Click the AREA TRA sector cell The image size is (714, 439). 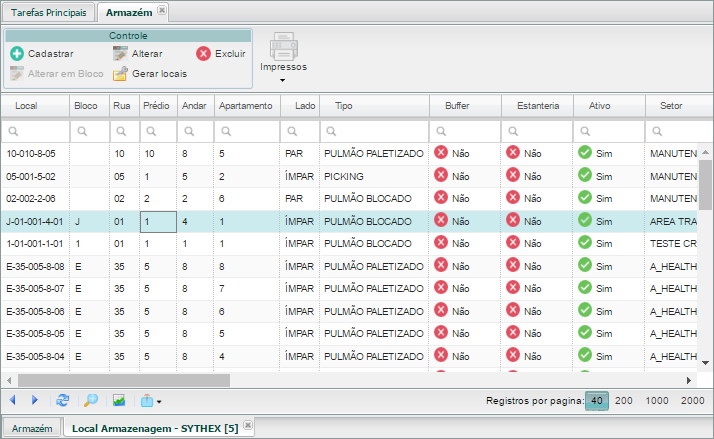coord(673,222)
